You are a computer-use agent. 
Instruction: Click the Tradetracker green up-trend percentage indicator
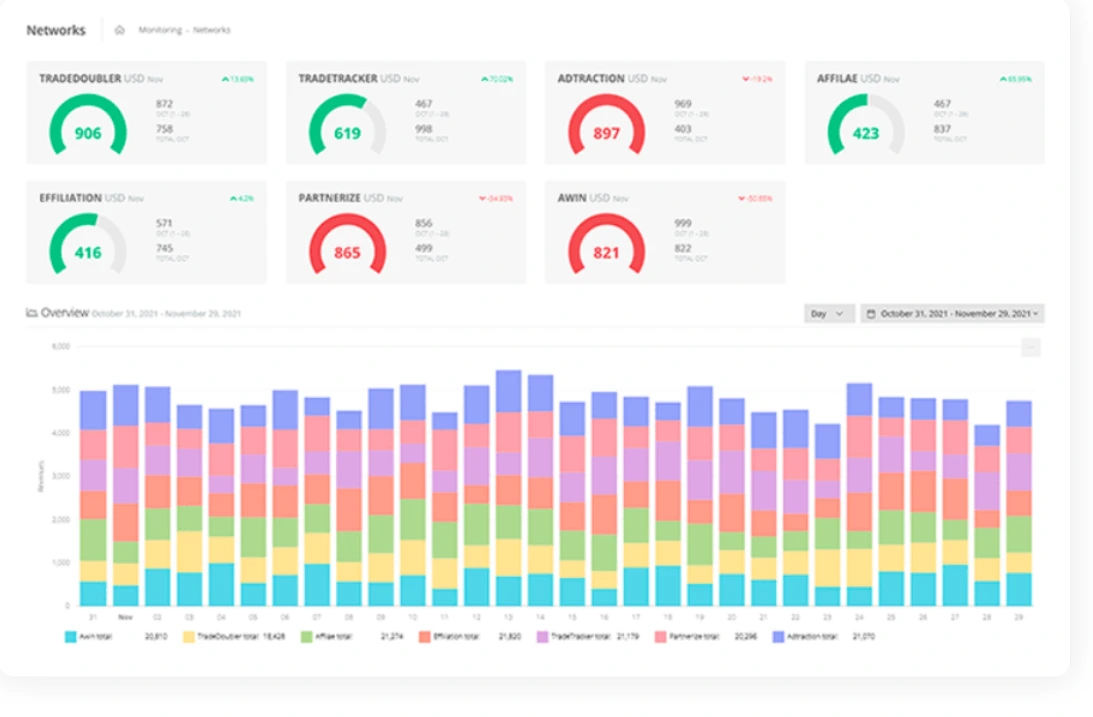[497, 79]
